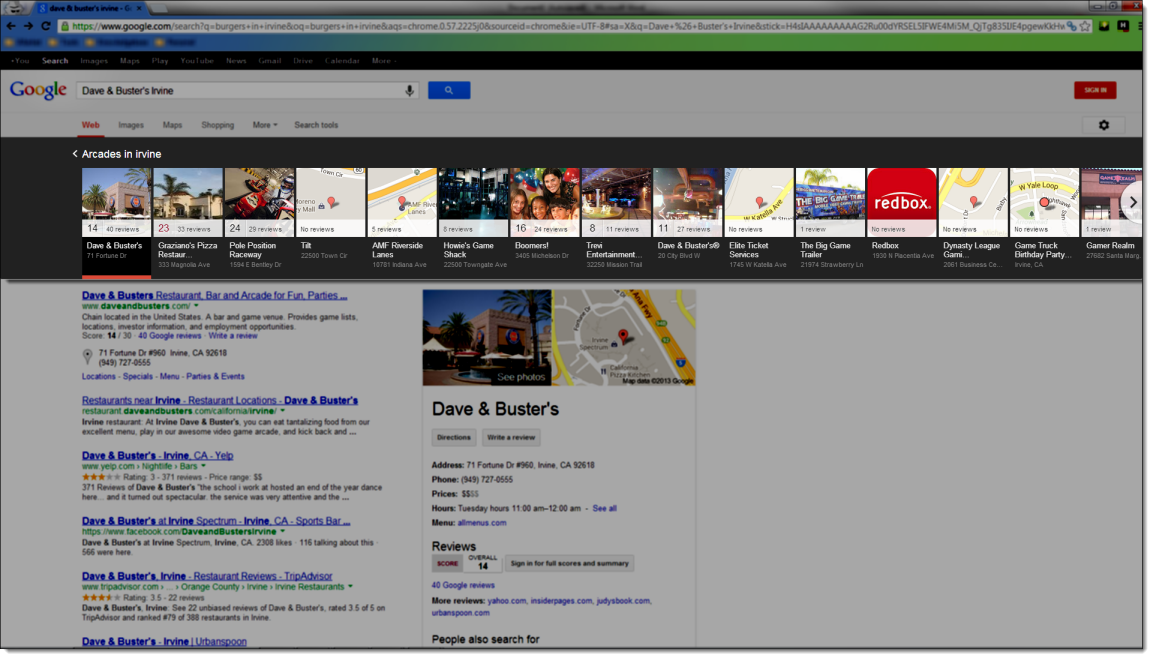Open the More dropdown in search filters
The width and height of the screenshot is (1152, 658).
coord(265,125)
